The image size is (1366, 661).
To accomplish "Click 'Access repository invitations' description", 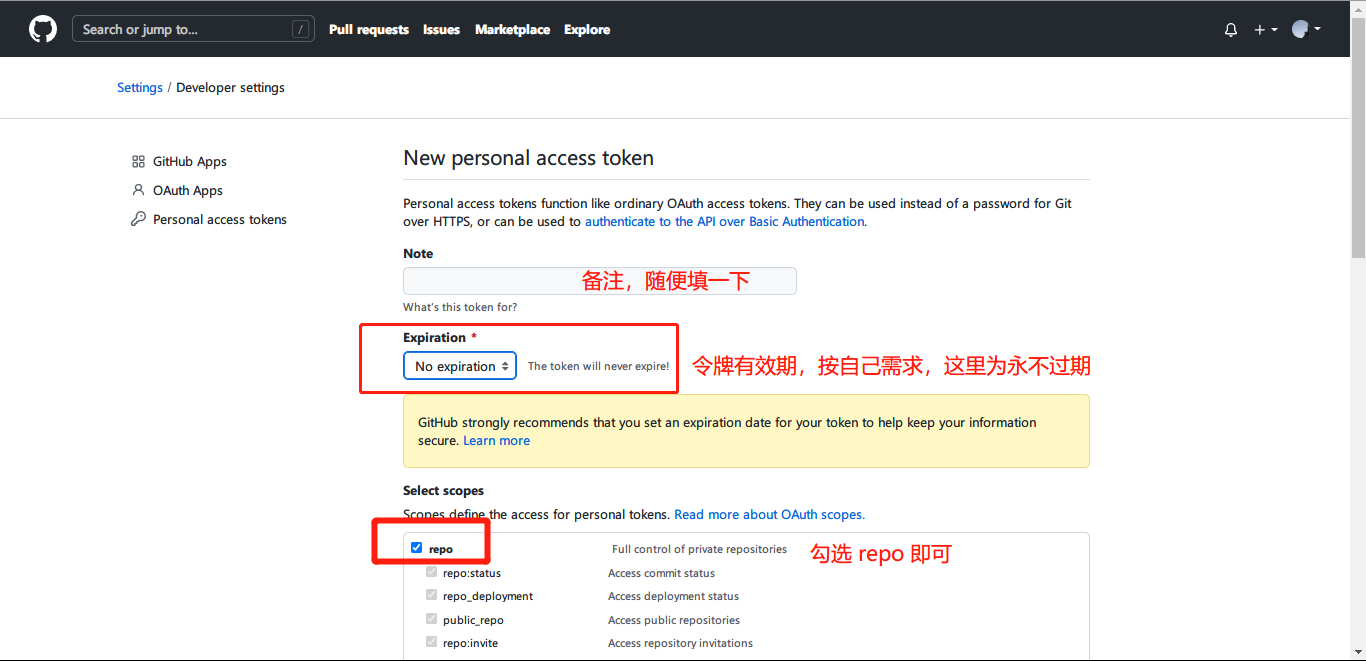I will 681,643.
